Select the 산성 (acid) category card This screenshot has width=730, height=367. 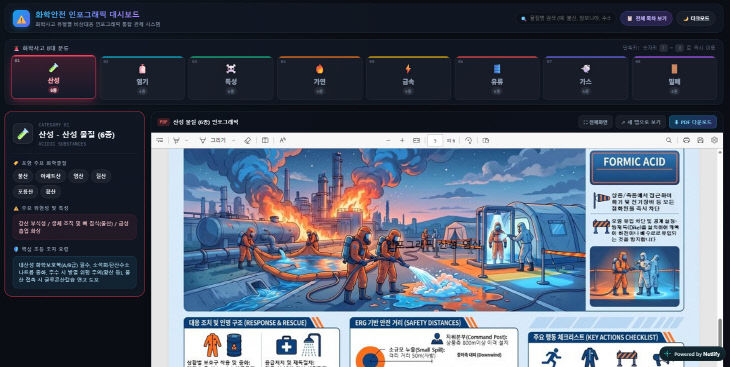(54, 77)
